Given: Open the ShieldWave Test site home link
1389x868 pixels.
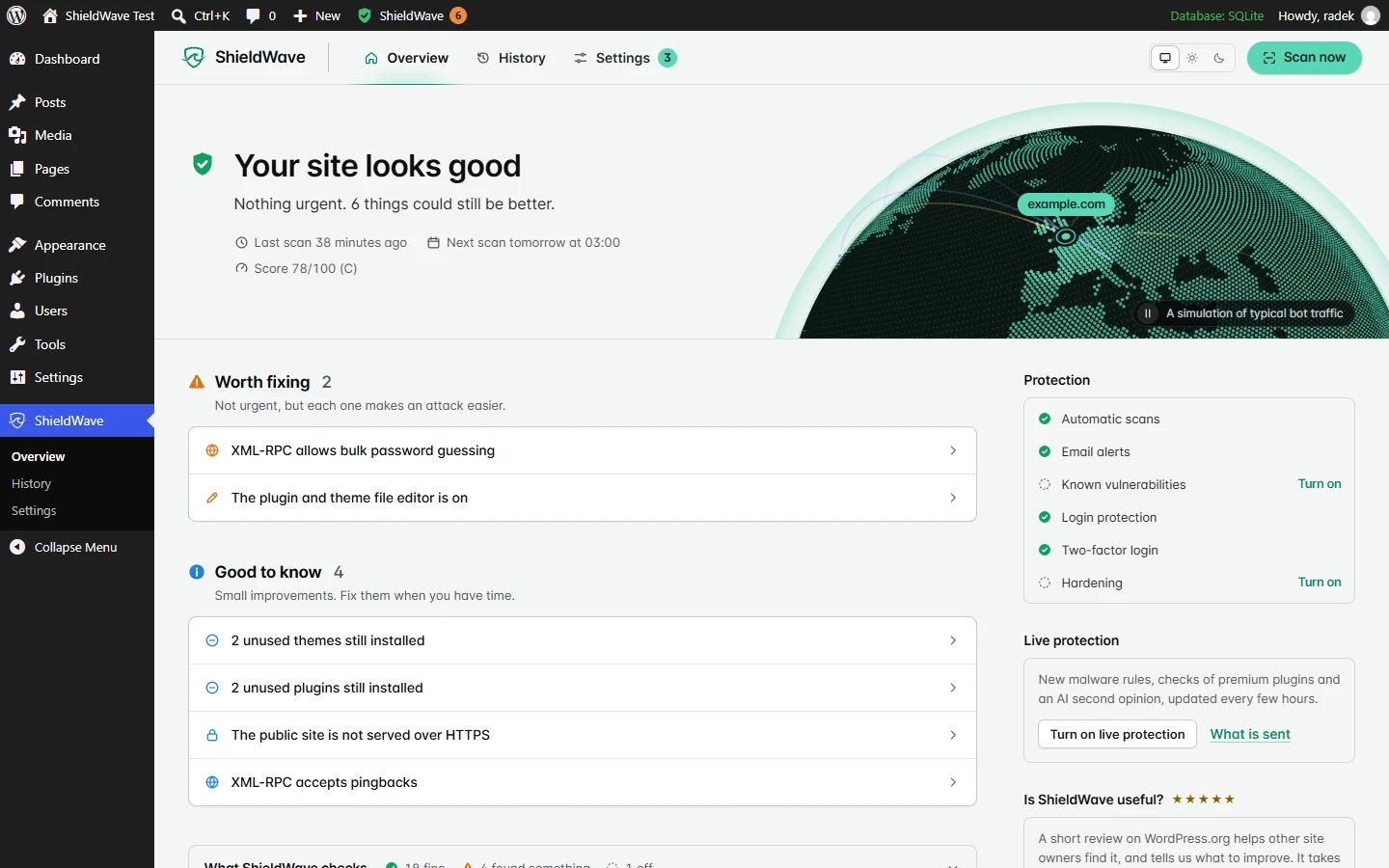Looking at the screenshot, I should (x=98, y=15).
